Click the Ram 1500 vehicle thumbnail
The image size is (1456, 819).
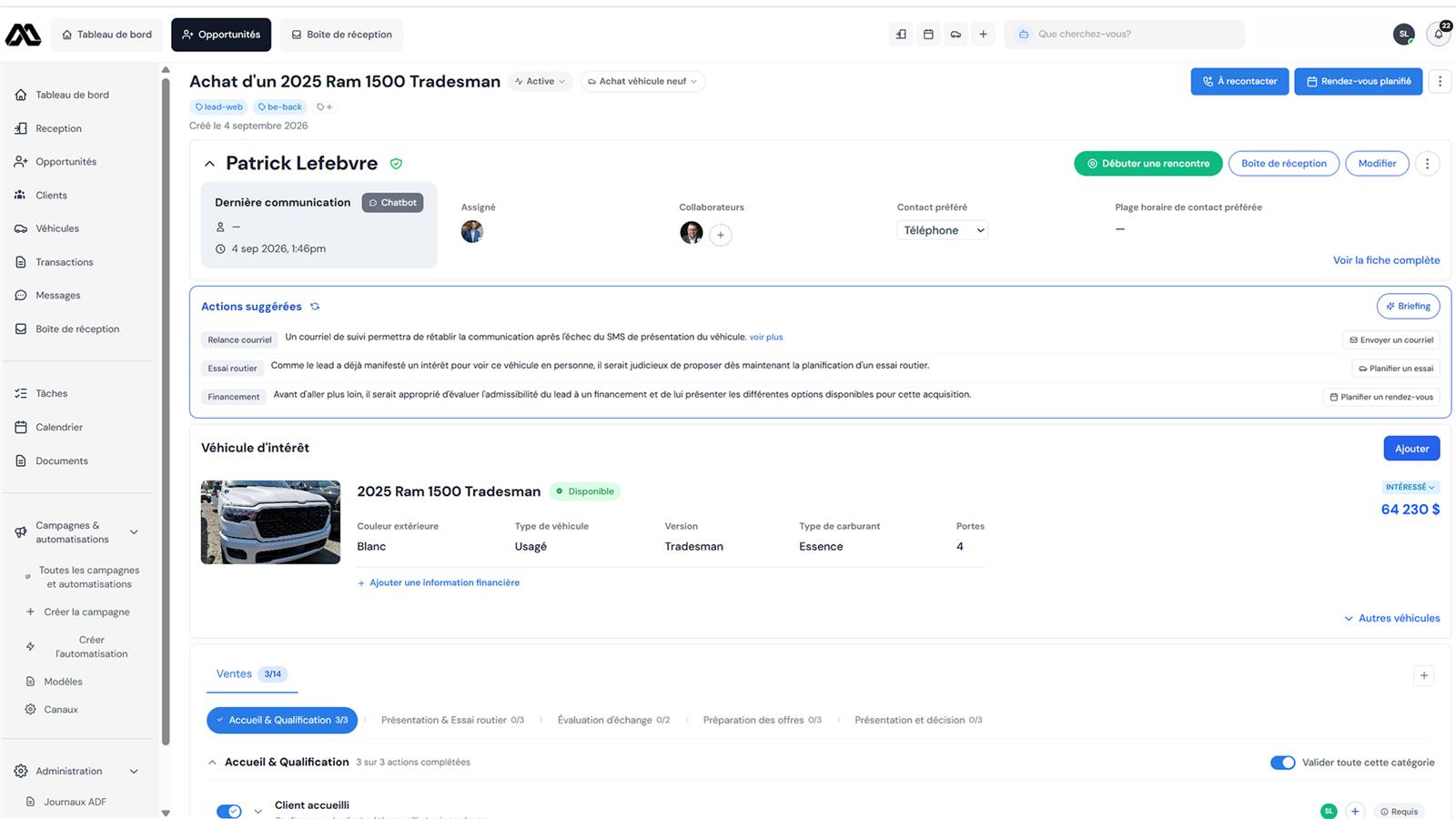pyautogui.click(x=270, y=522)
